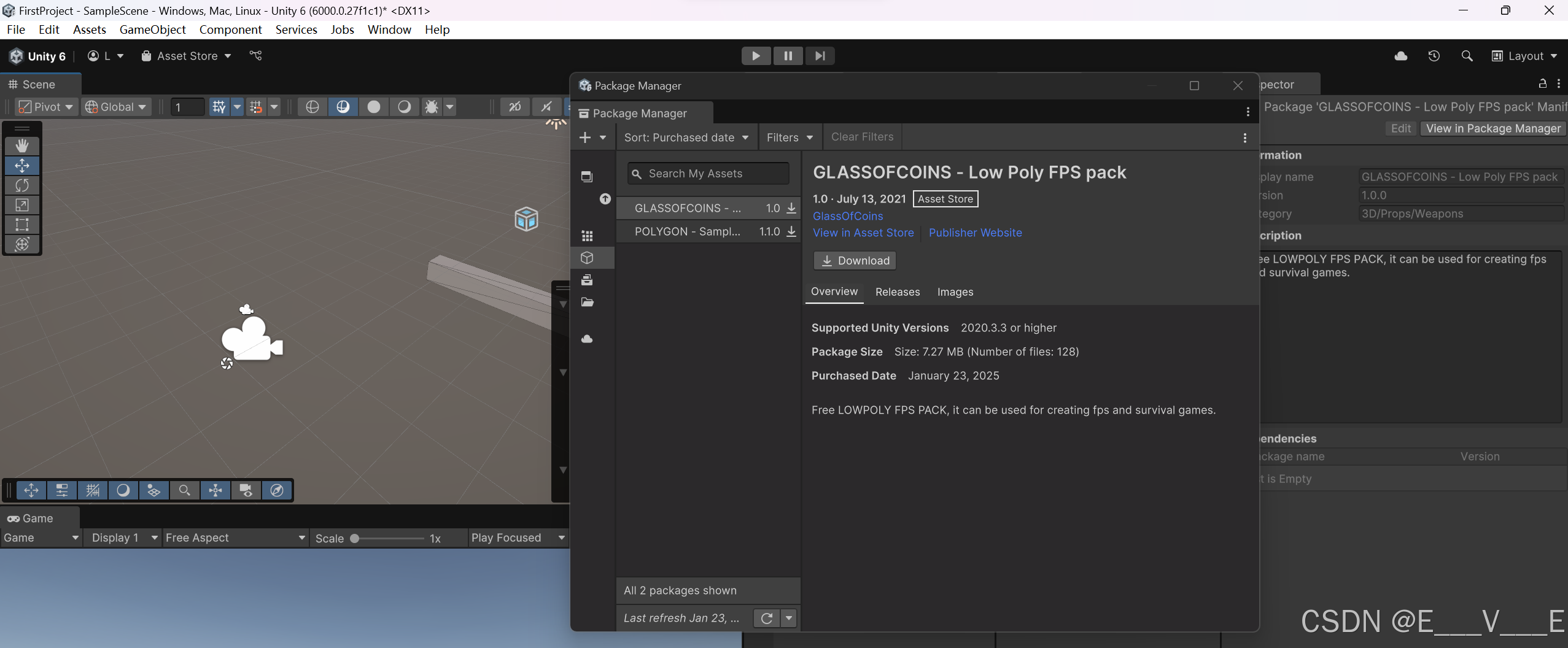The width and height of the screenshot is (1568, 648).
Task: Click the Download button for GLASSOFCOINS
Action: coord(855,261)
